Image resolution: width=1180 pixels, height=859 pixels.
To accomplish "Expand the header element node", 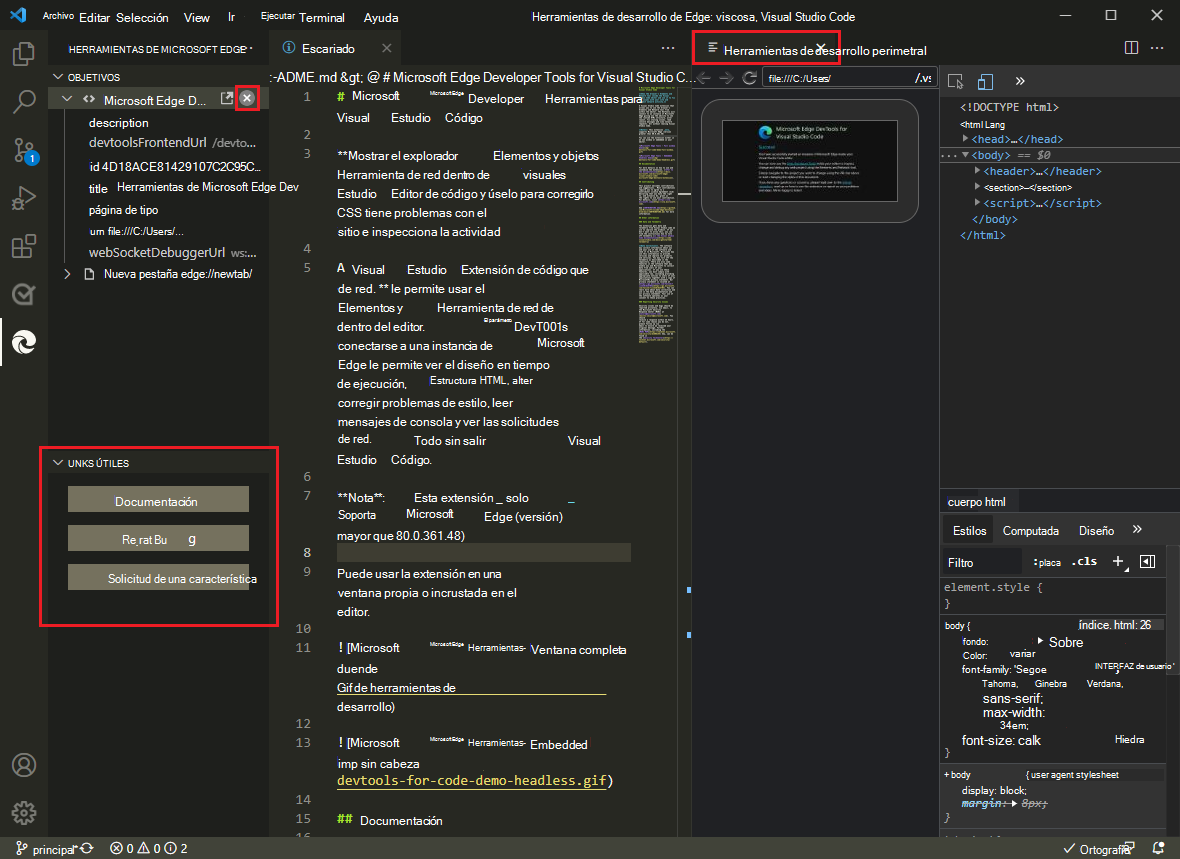I will pos(978,171).
